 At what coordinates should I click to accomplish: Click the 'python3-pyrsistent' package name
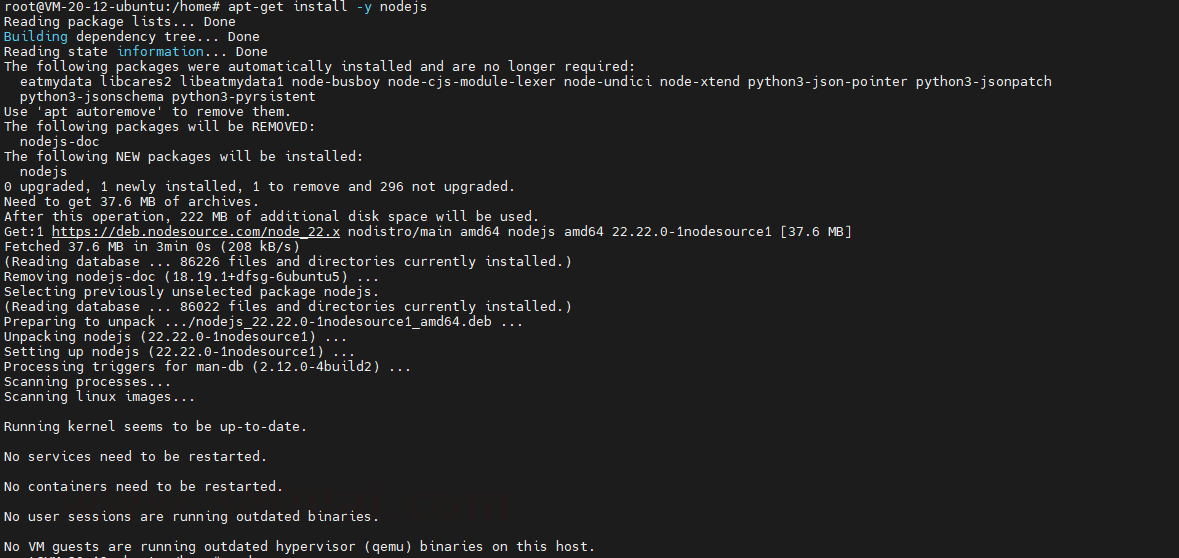click(x=244, y=97)
